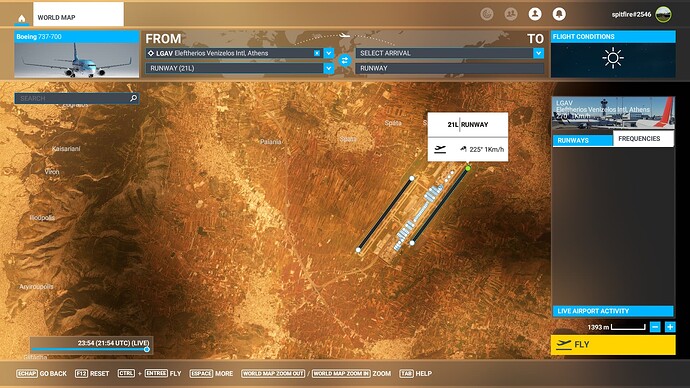Click the Select Arrival field
This screenshot has width=690, height=388.
[x=444, y=53]
